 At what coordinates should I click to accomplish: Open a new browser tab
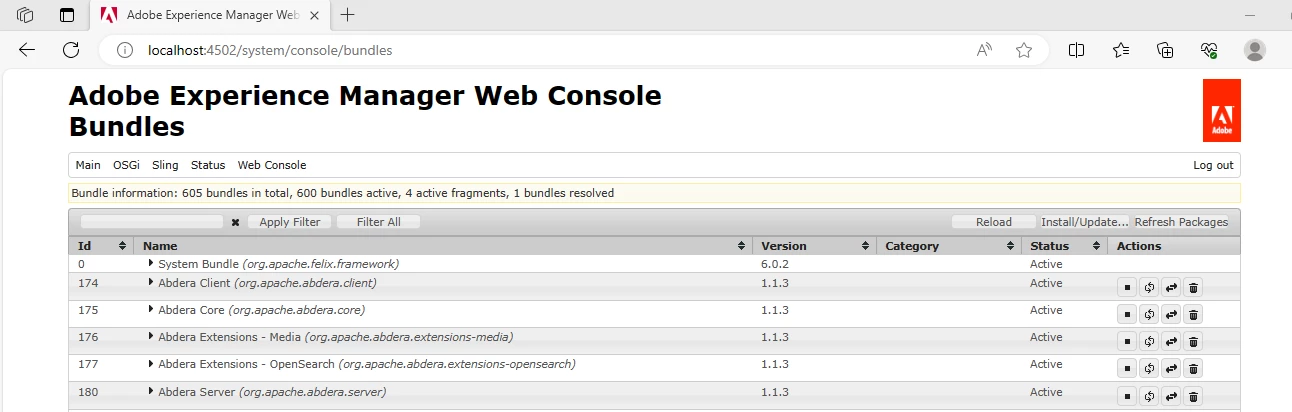click(348, 15)
